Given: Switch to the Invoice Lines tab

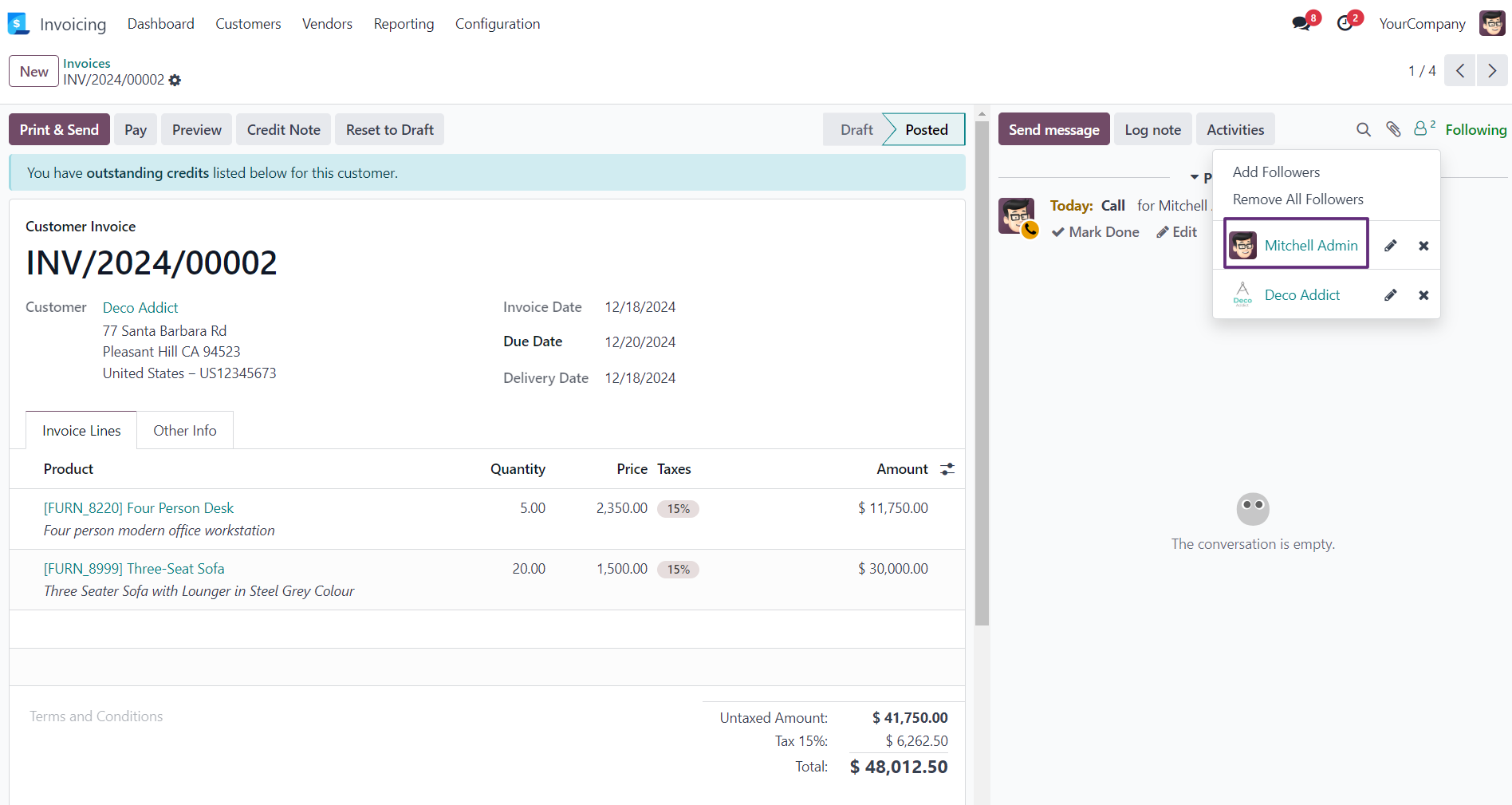Looking at the screenshot, I should [81, 430].
